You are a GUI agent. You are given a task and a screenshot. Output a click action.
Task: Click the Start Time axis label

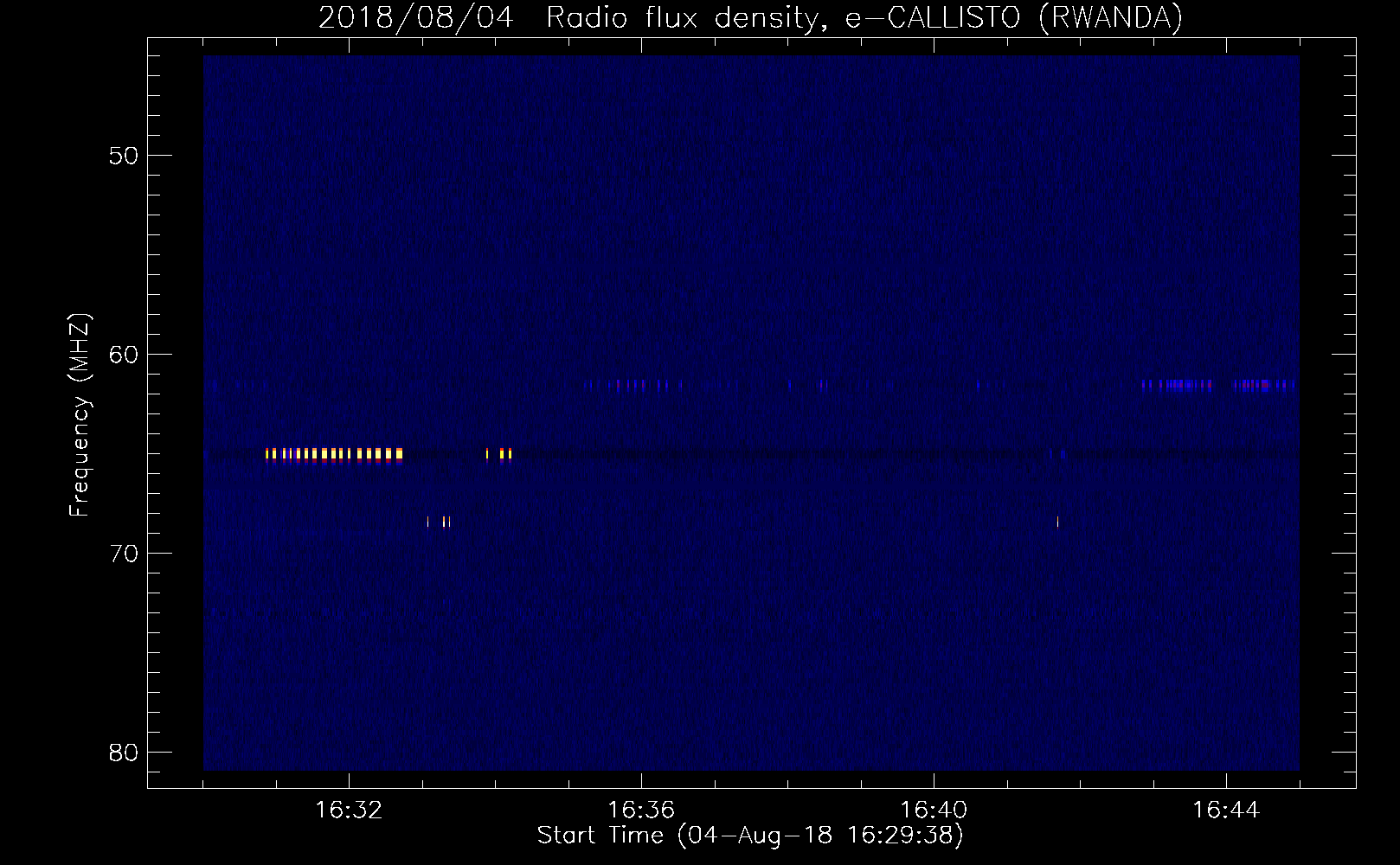[x=750, y=836]
